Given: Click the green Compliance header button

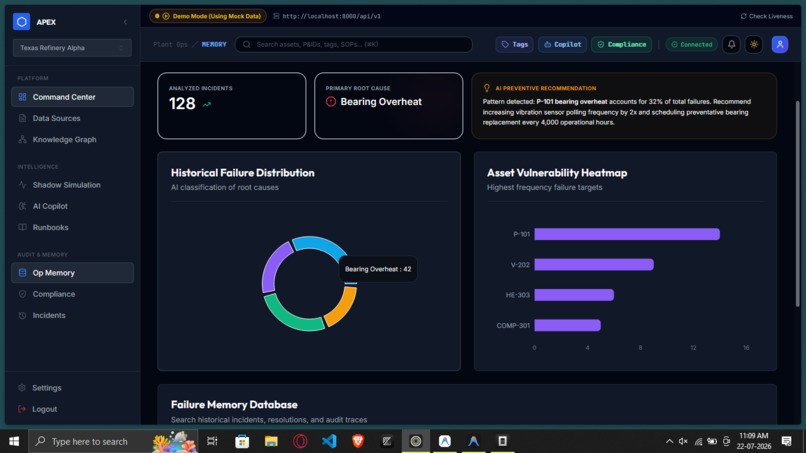Looking at the screenshot, I should [621, 44].
